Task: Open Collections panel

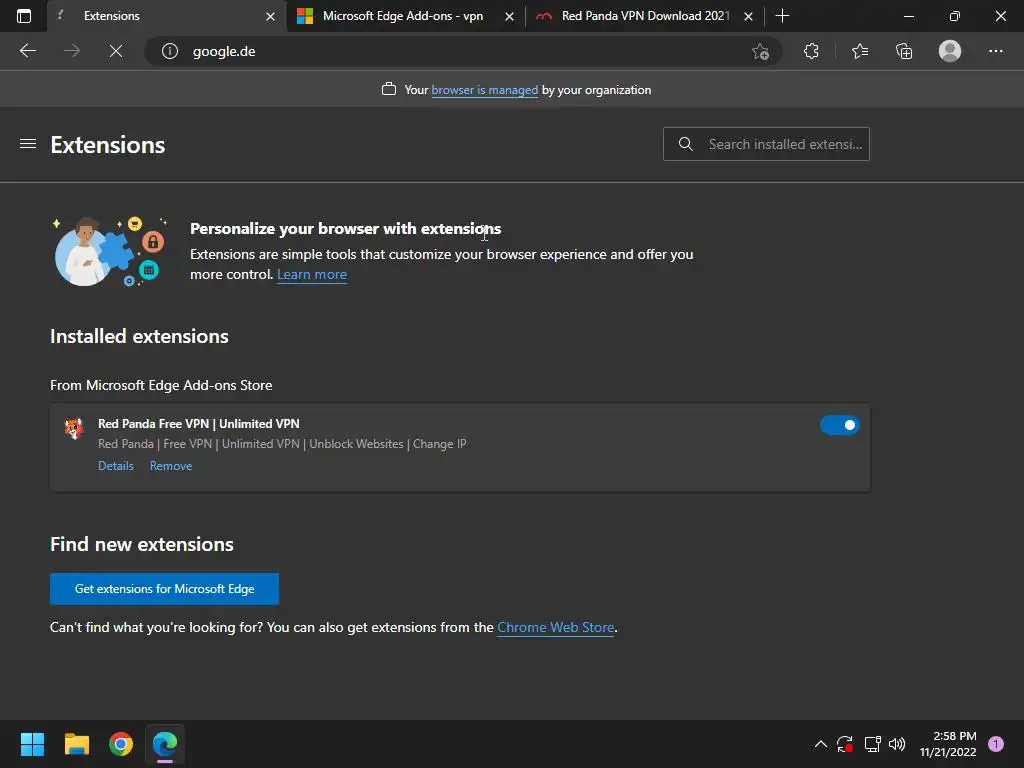Action: 904,51
